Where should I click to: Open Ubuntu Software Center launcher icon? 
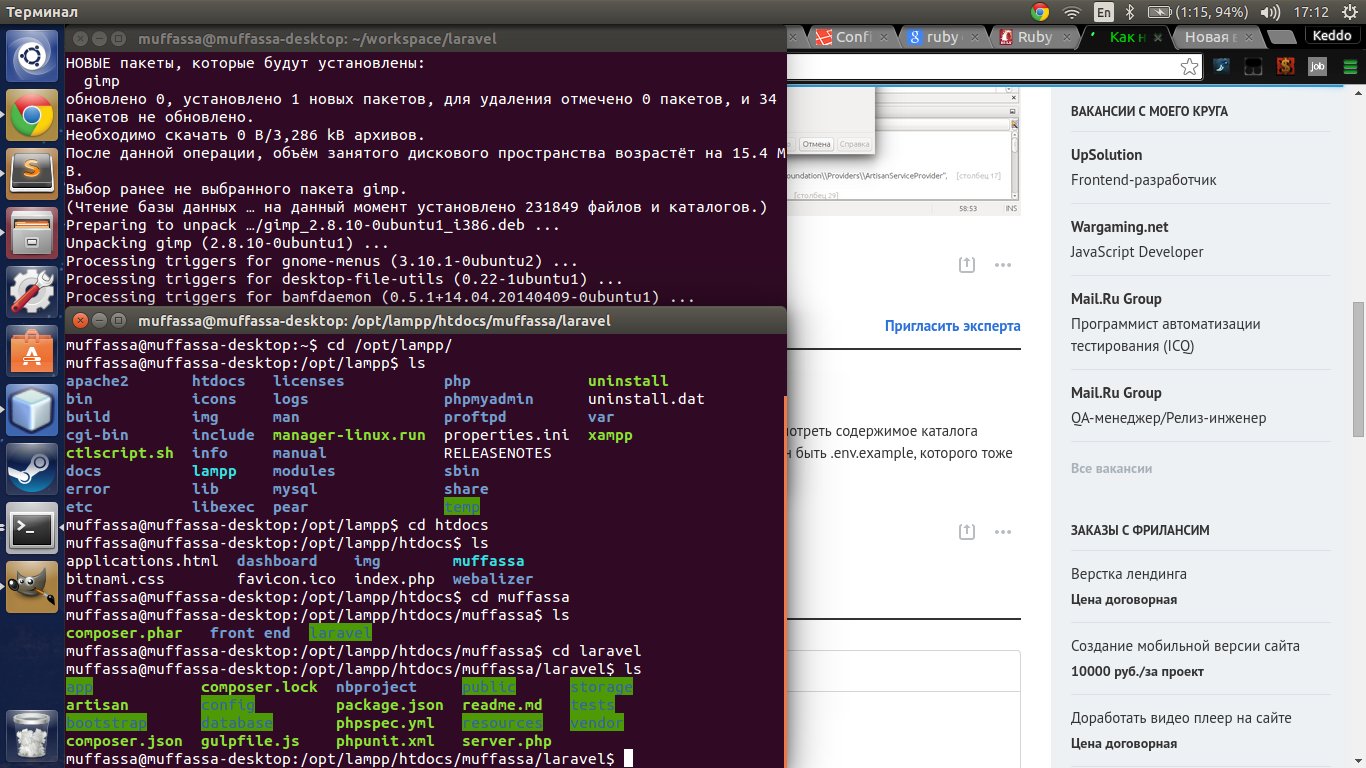[33, 351]
